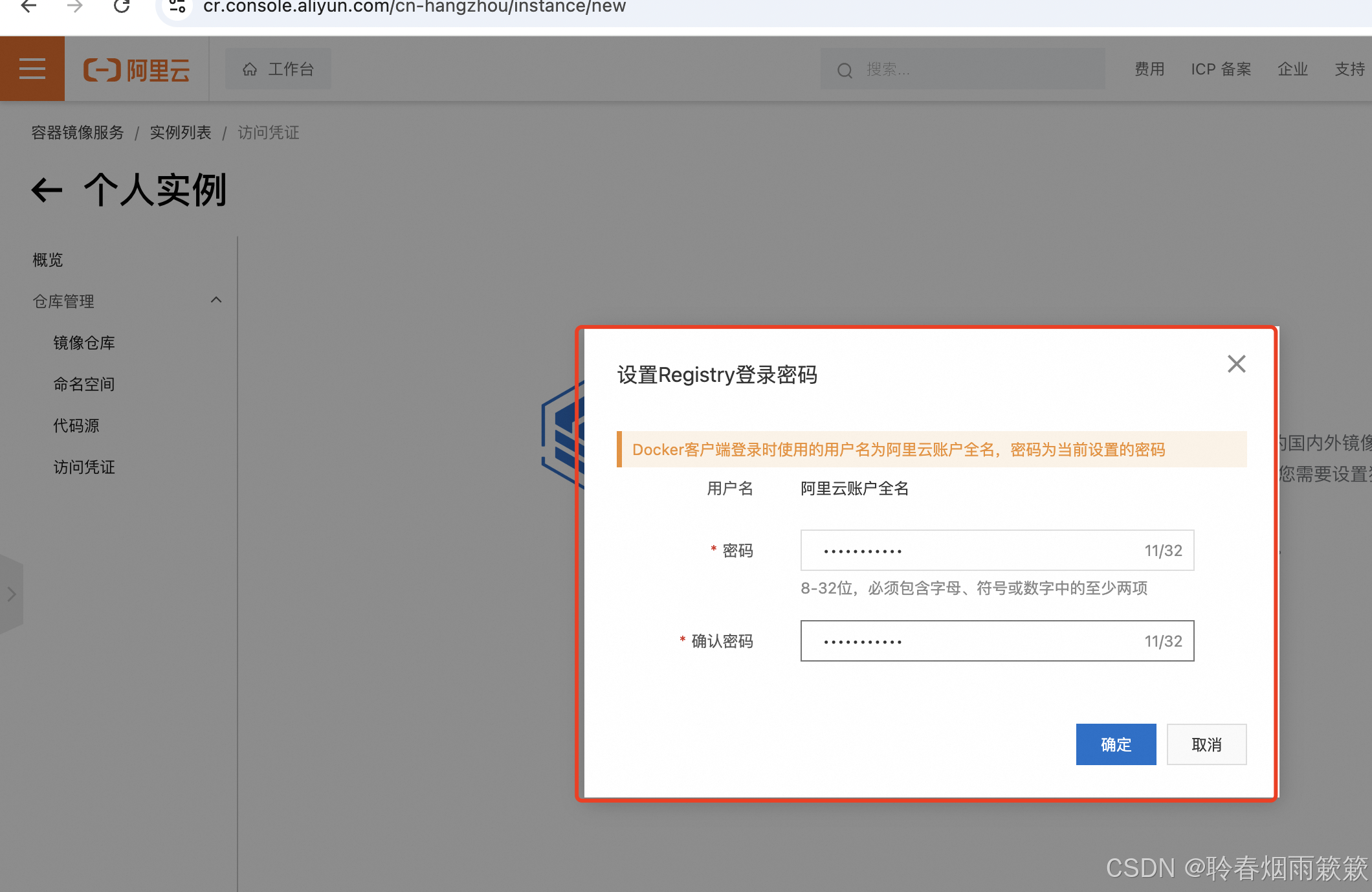Image resolution: width=1372 pixels, height=892 pixels.
Task: Click the search magnifier icon
Action: [845, 70]
